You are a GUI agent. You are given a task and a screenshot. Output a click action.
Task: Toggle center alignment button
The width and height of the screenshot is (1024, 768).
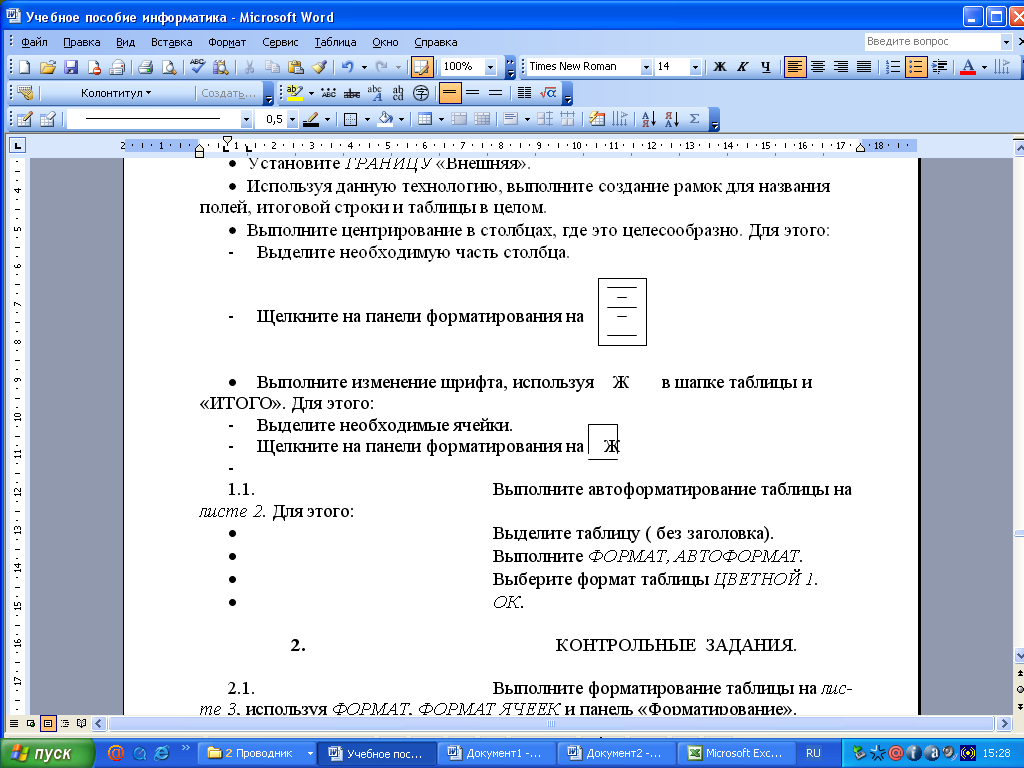[818, 67]
